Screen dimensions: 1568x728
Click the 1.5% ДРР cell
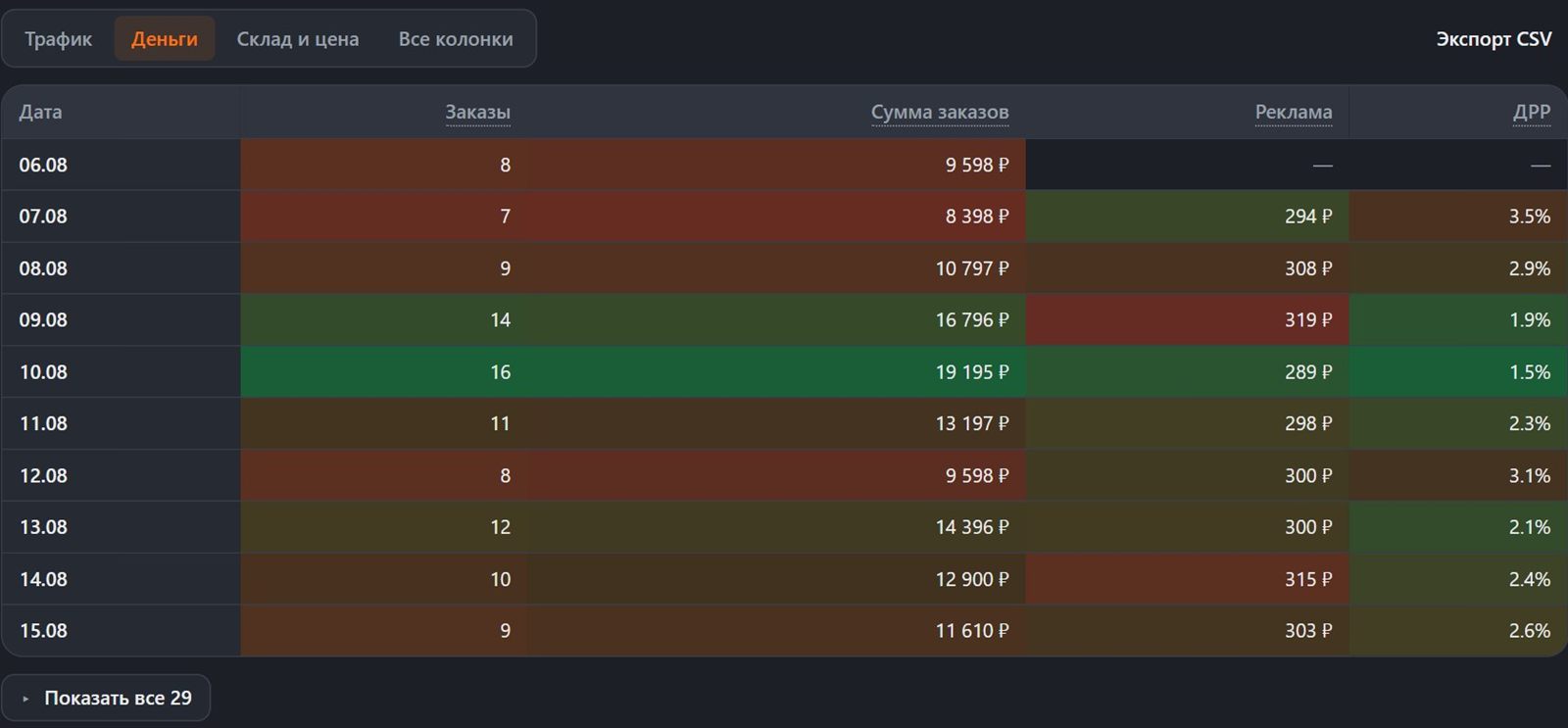(1458, 371)
